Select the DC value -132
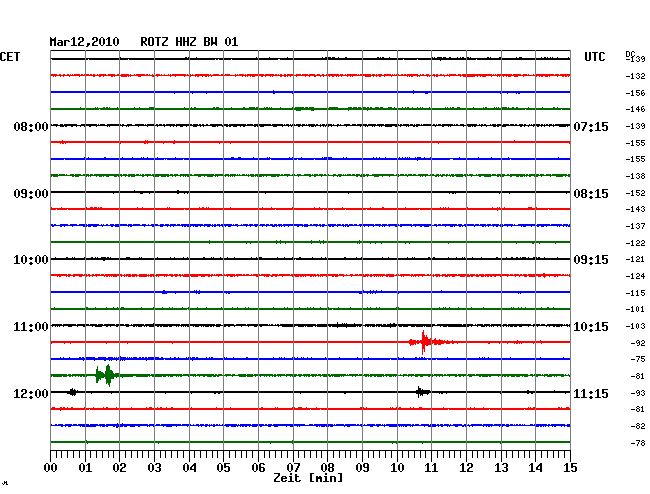 point(635,76)
